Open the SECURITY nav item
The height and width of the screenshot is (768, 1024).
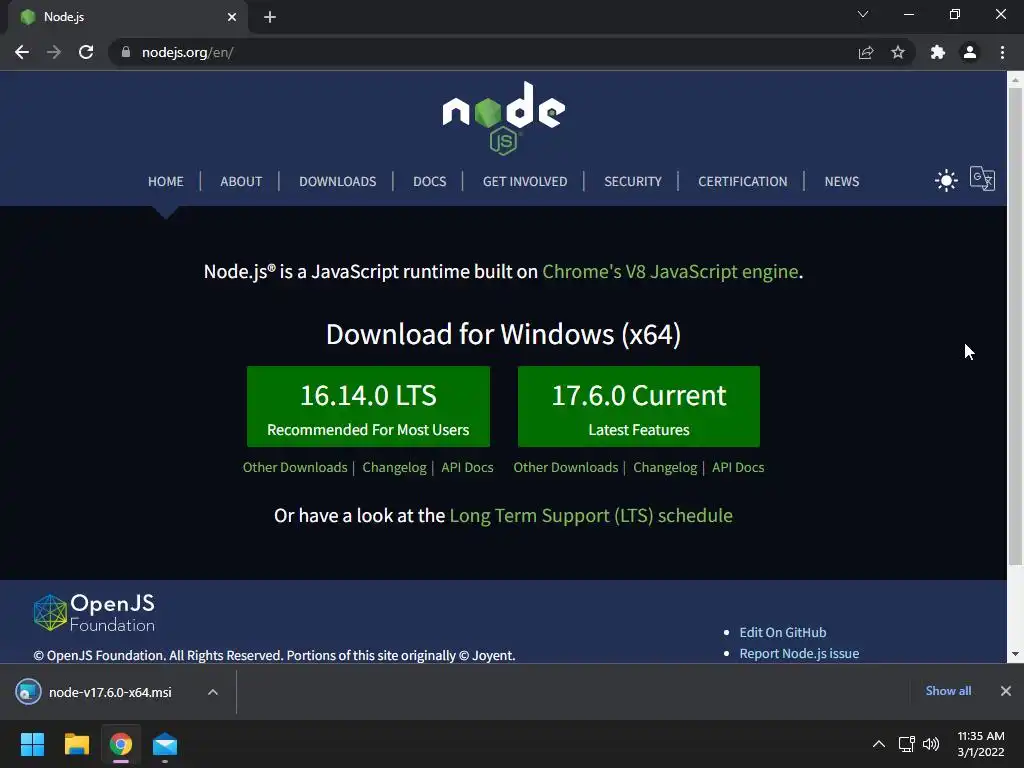tap(633, 182)
